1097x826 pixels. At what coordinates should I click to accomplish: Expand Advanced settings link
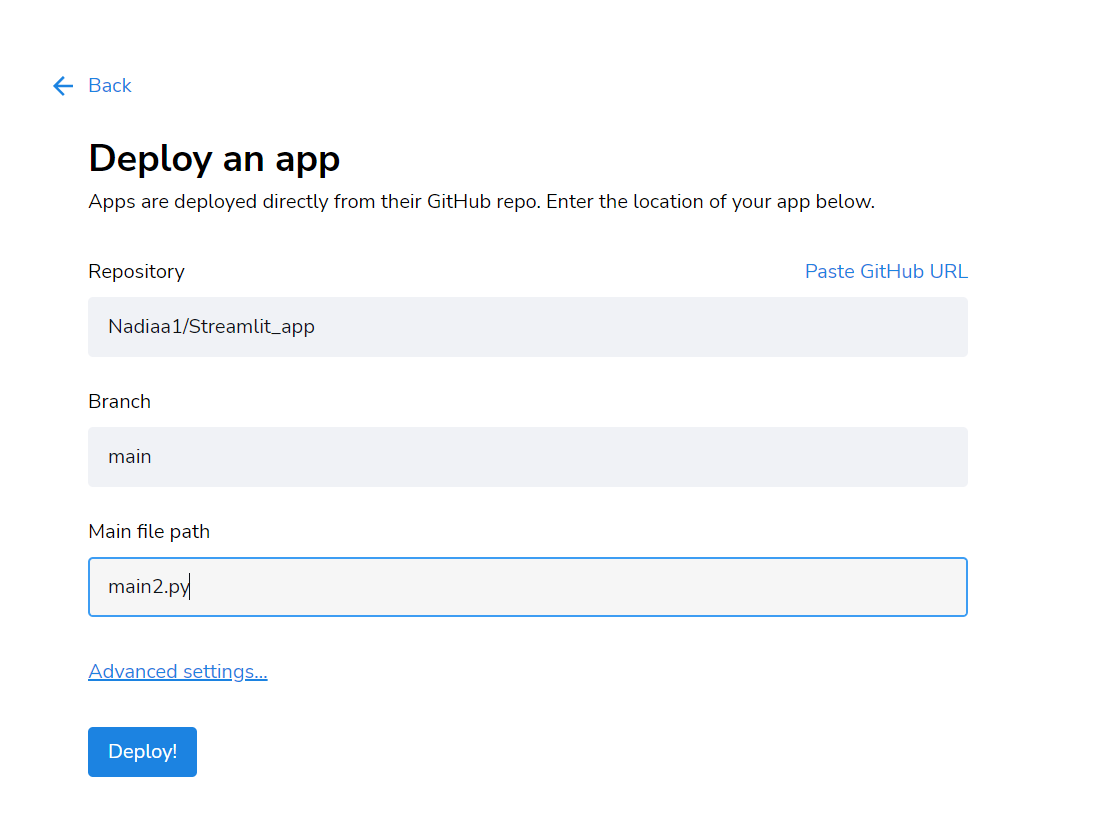pos(178,671)
